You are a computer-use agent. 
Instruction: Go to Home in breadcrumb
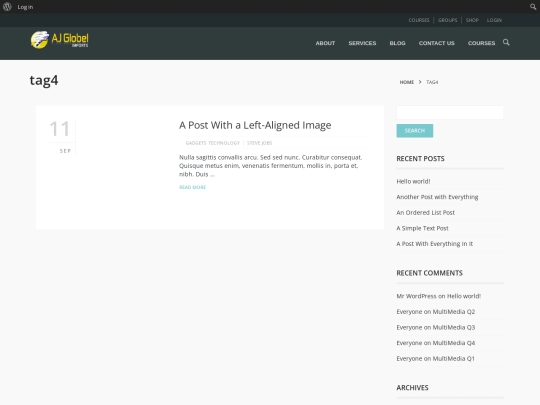(407, 82)
